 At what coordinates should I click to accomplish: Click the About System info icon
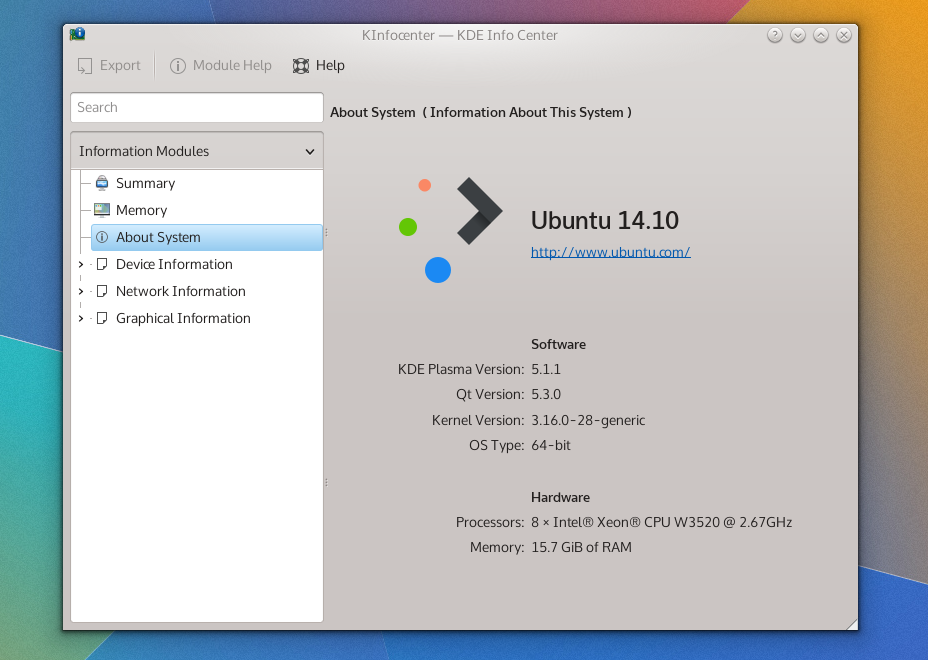coord(102,237)
